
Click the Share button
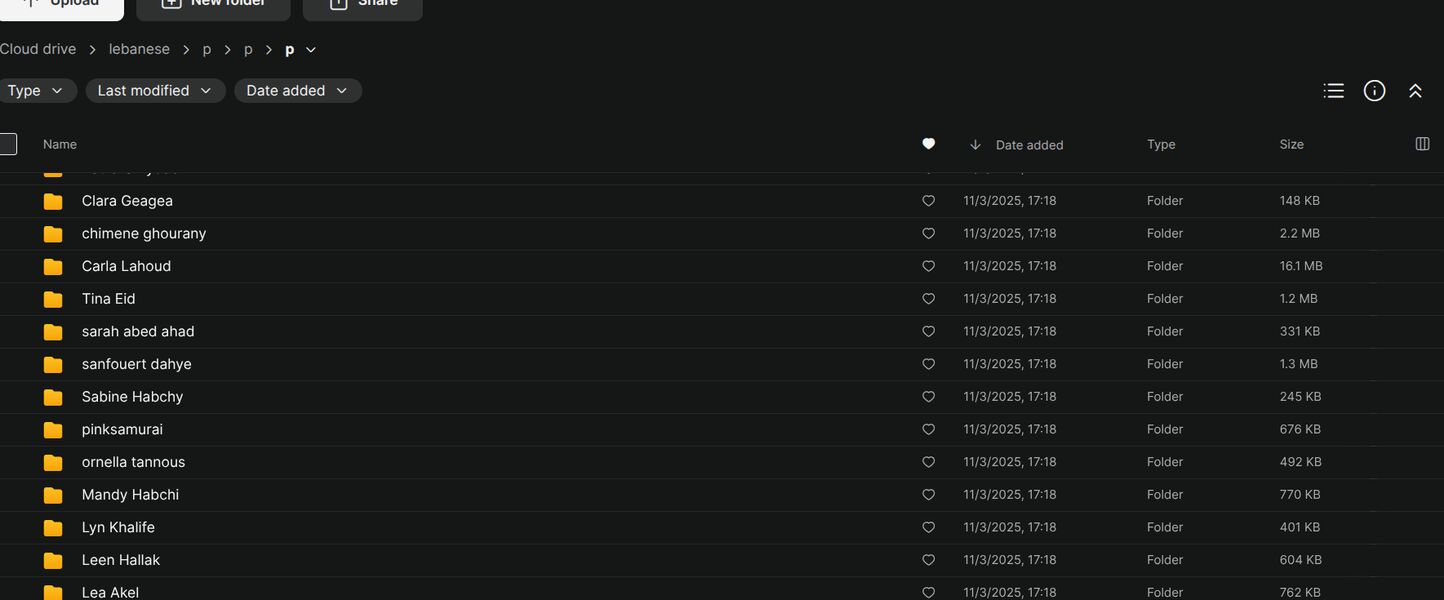click(363, 5)
